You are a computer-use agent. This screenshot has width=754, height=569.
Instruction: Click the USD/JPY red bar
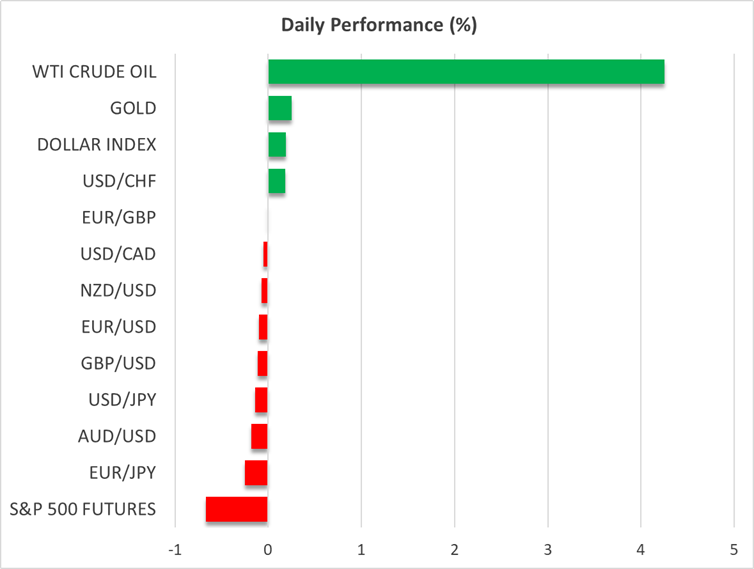[261, 400]
